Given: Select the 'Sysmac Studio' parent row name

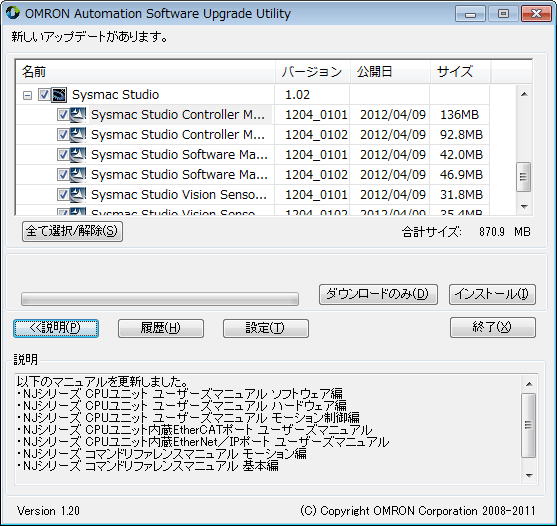Looking at the screenshot, I should pos(115,95).
